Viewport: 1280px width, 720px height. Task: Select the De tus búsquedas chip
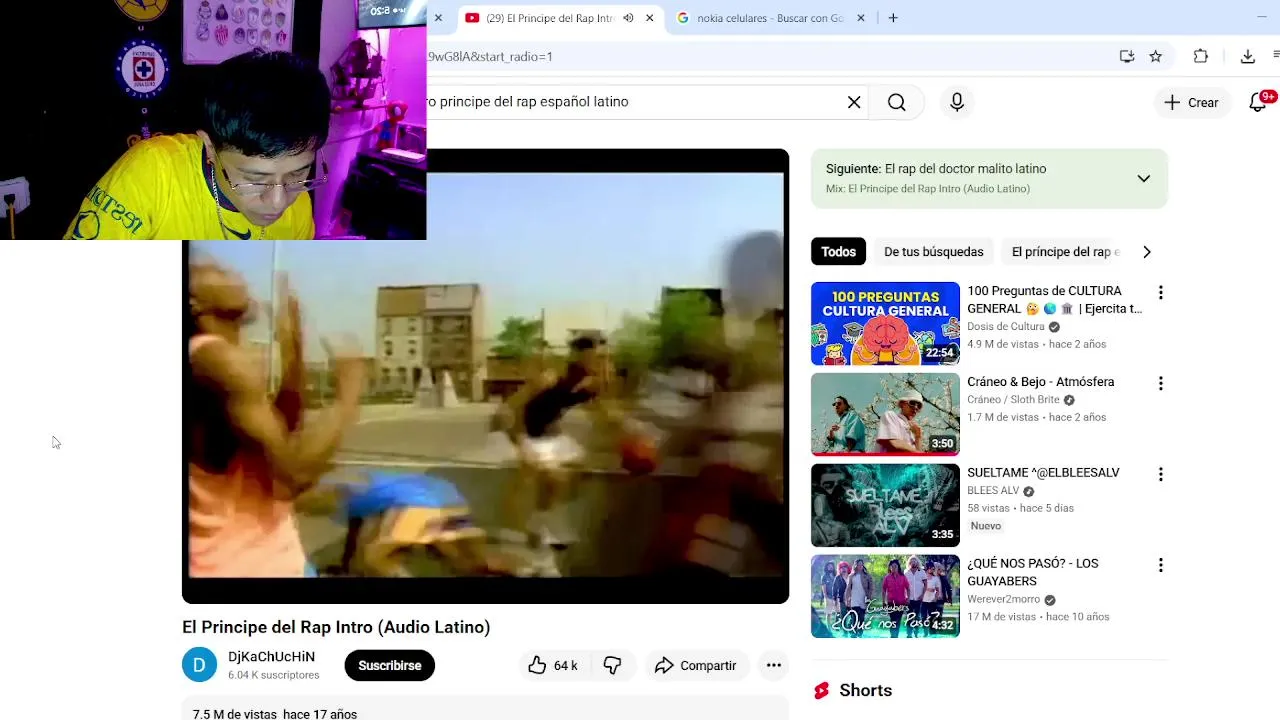pyautogui.click(x=934, y=252)
